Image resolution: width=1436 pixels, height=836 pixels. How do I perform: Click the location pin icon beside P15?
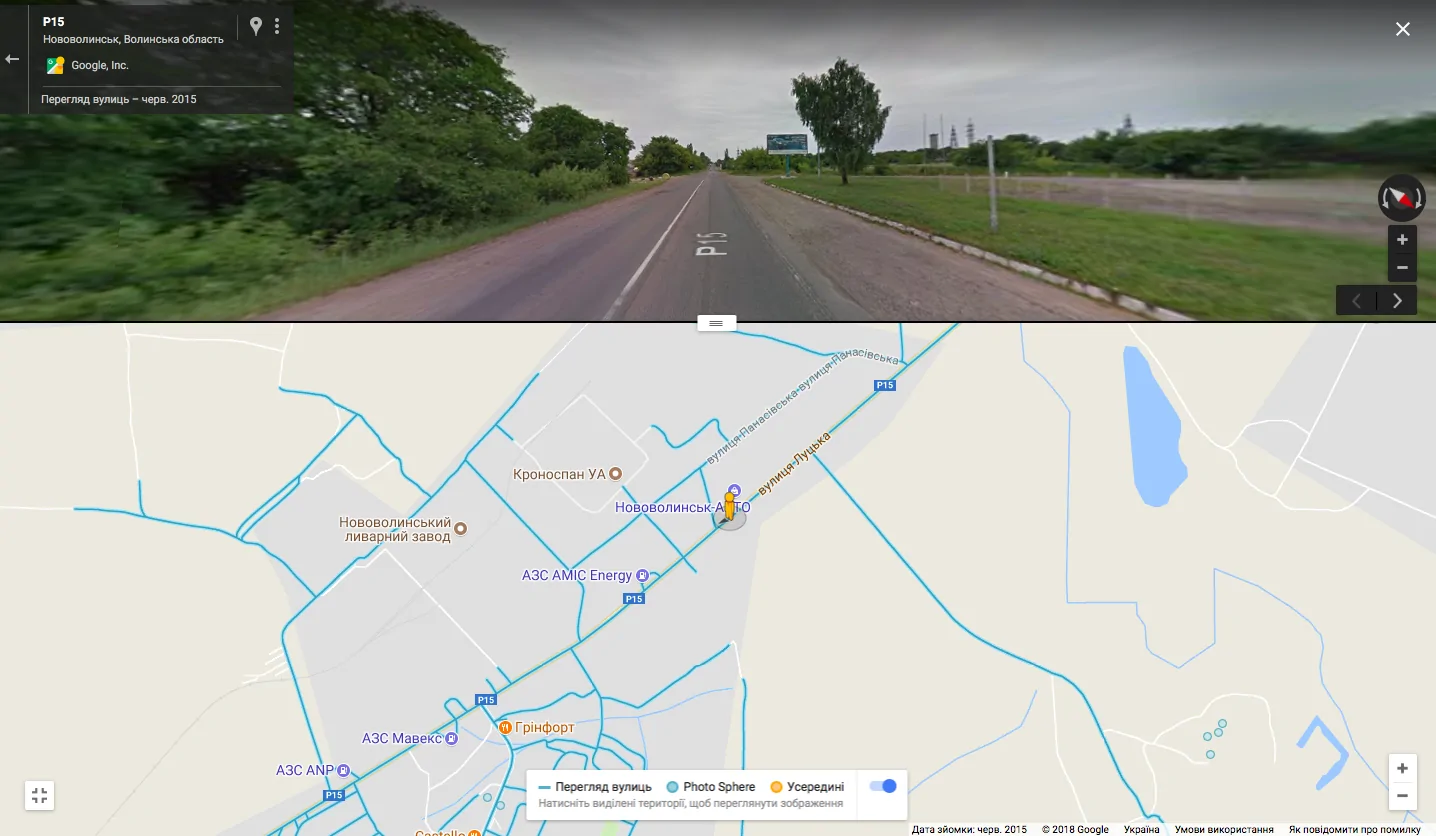click(256, 26)
